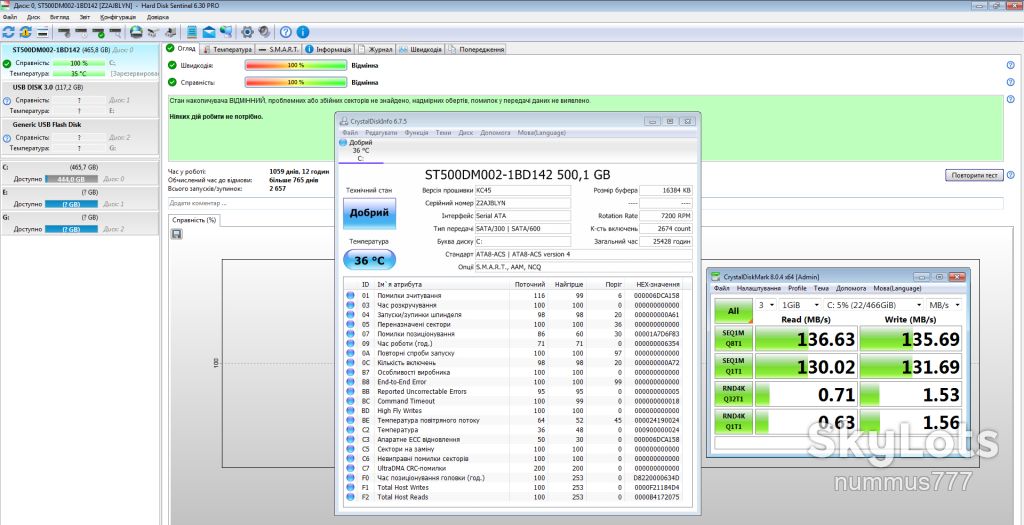The image size is (1024, 525).
Task: Click the floppy save icon above the graph
Action: [x=176, y=234]
